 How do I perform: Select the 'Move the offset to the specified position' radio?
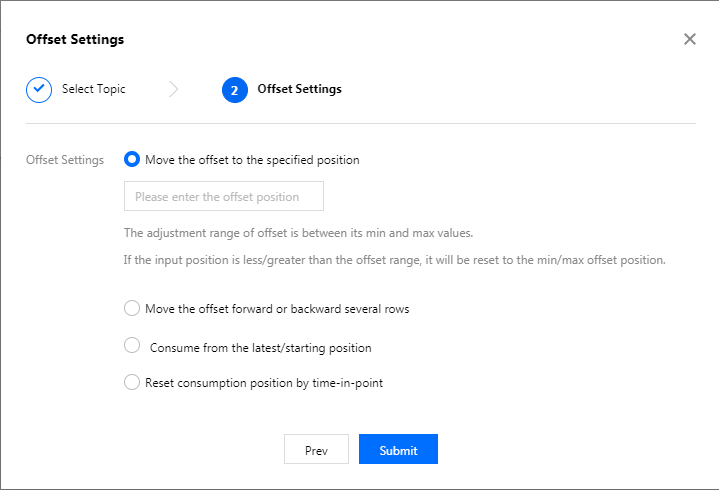132,160
